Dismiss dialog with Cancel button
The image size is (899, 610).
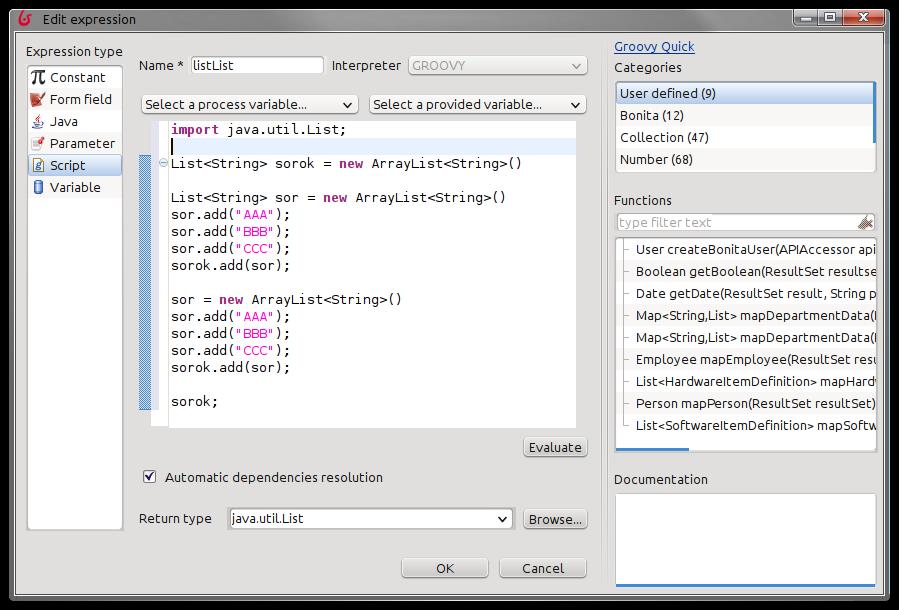(543, 568)
